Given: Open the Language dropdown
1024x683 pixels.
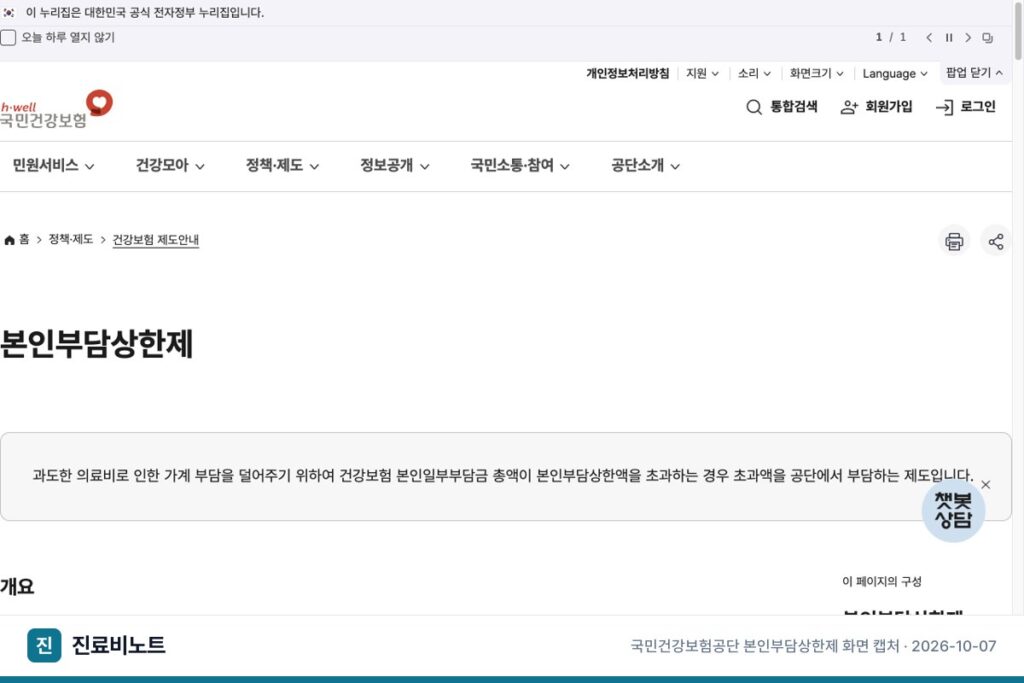Looking at the screenshot, I should [x=895, y=73].
